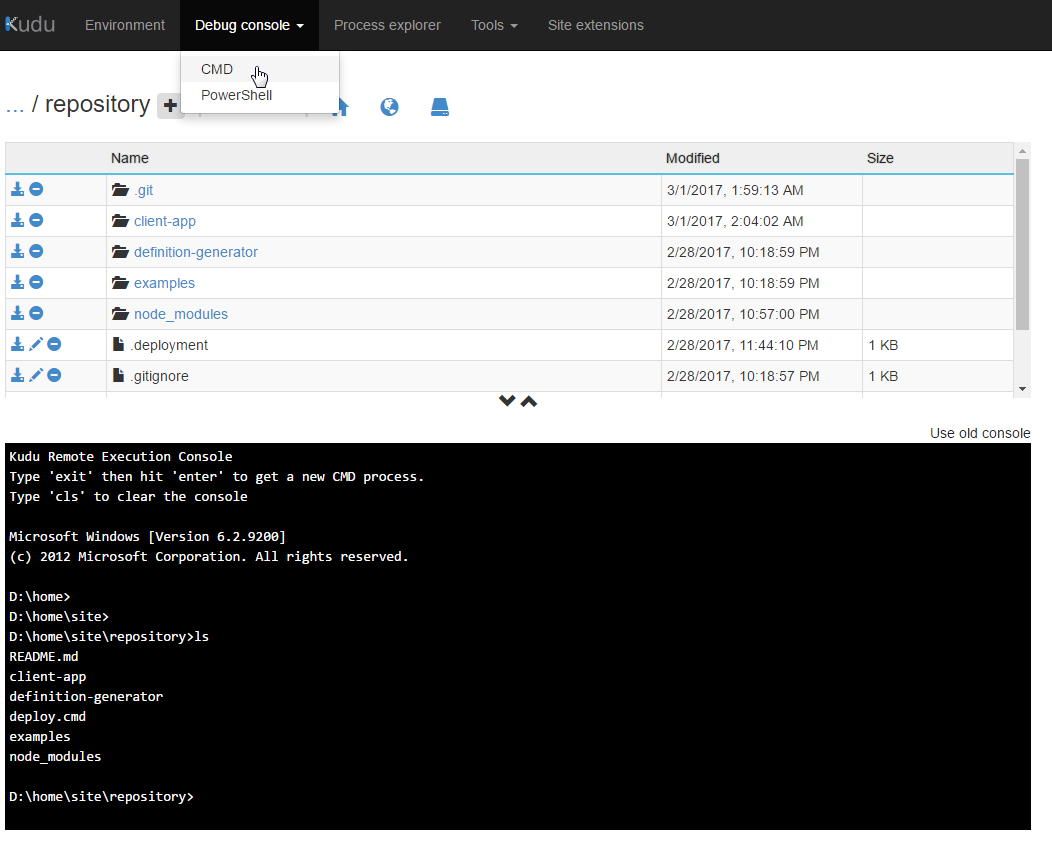Screen dimensions: 1052x848
Task: Open the .git folder link
Action: [x=144, y=190]
